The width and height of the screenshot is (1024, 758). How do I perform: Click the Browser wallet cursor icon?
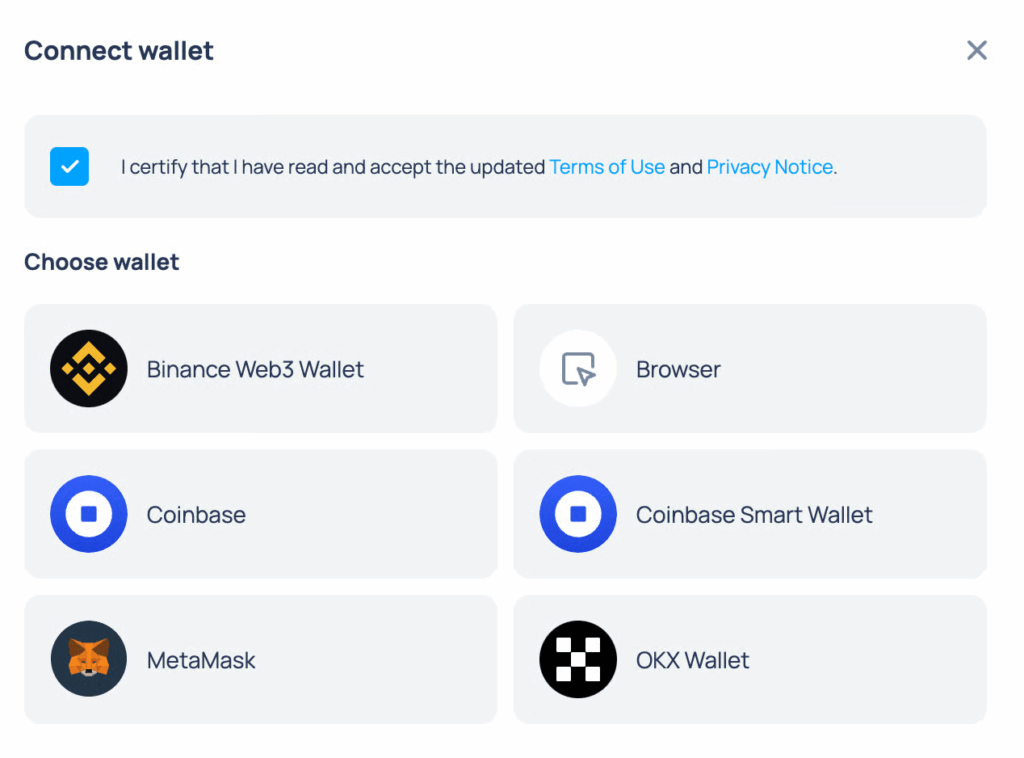click(x=578, y=369)
